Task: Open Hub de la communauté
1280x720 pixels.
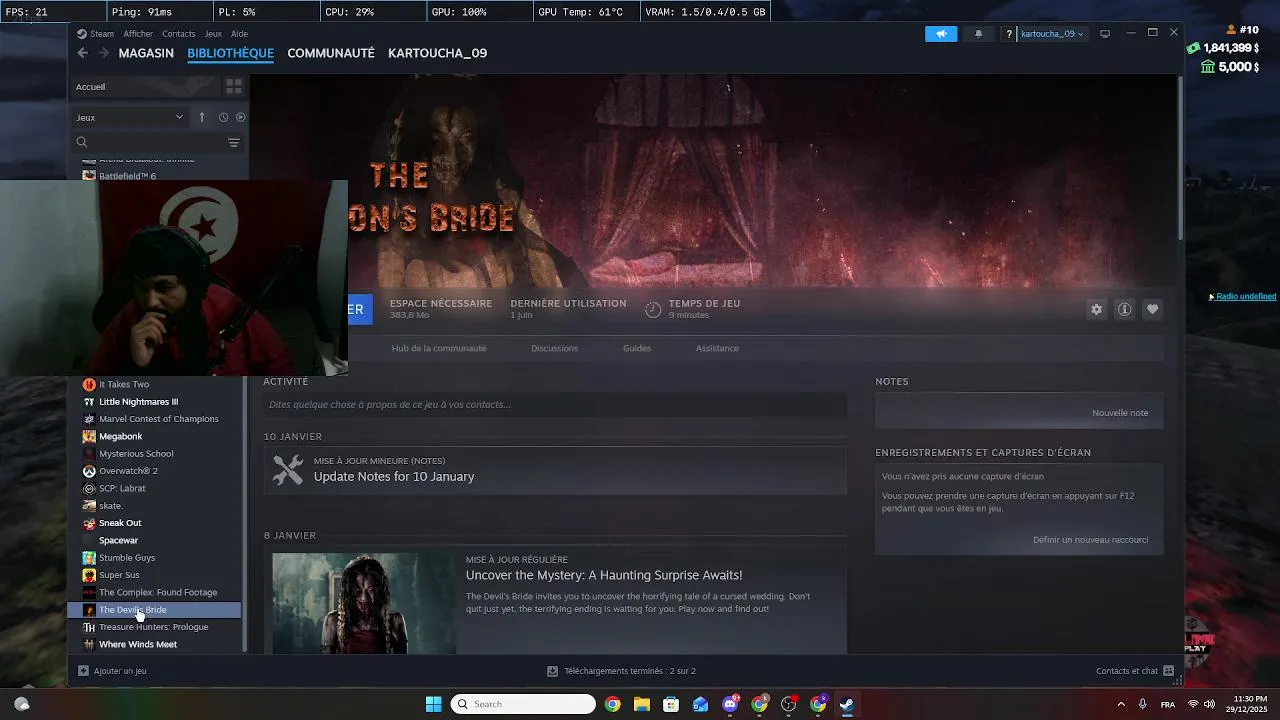Action: pyautogui.click(x=439, y=348)
